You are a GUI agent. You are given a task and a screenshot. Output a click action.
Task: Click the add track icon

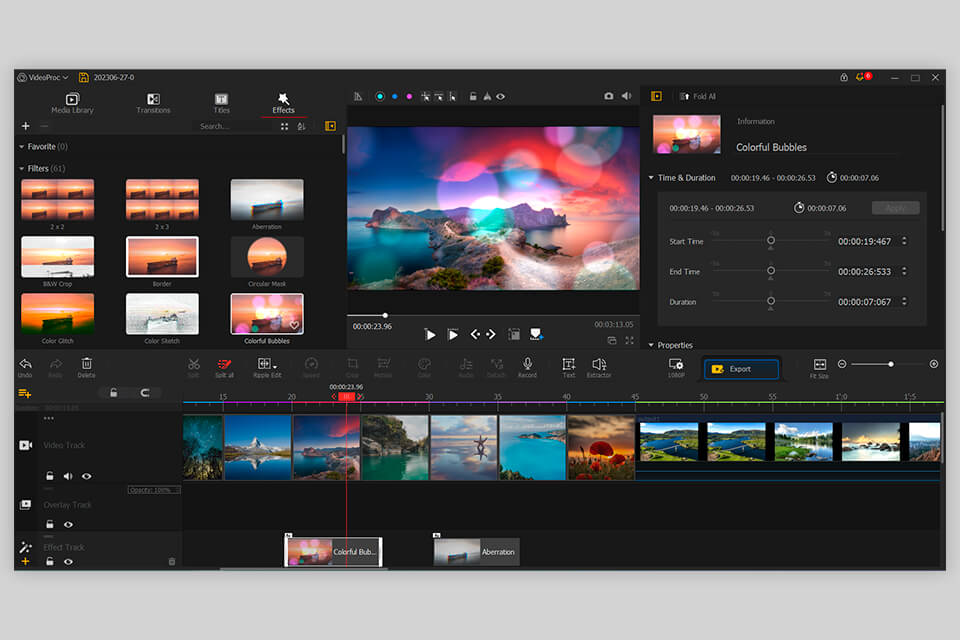(24, 393)
